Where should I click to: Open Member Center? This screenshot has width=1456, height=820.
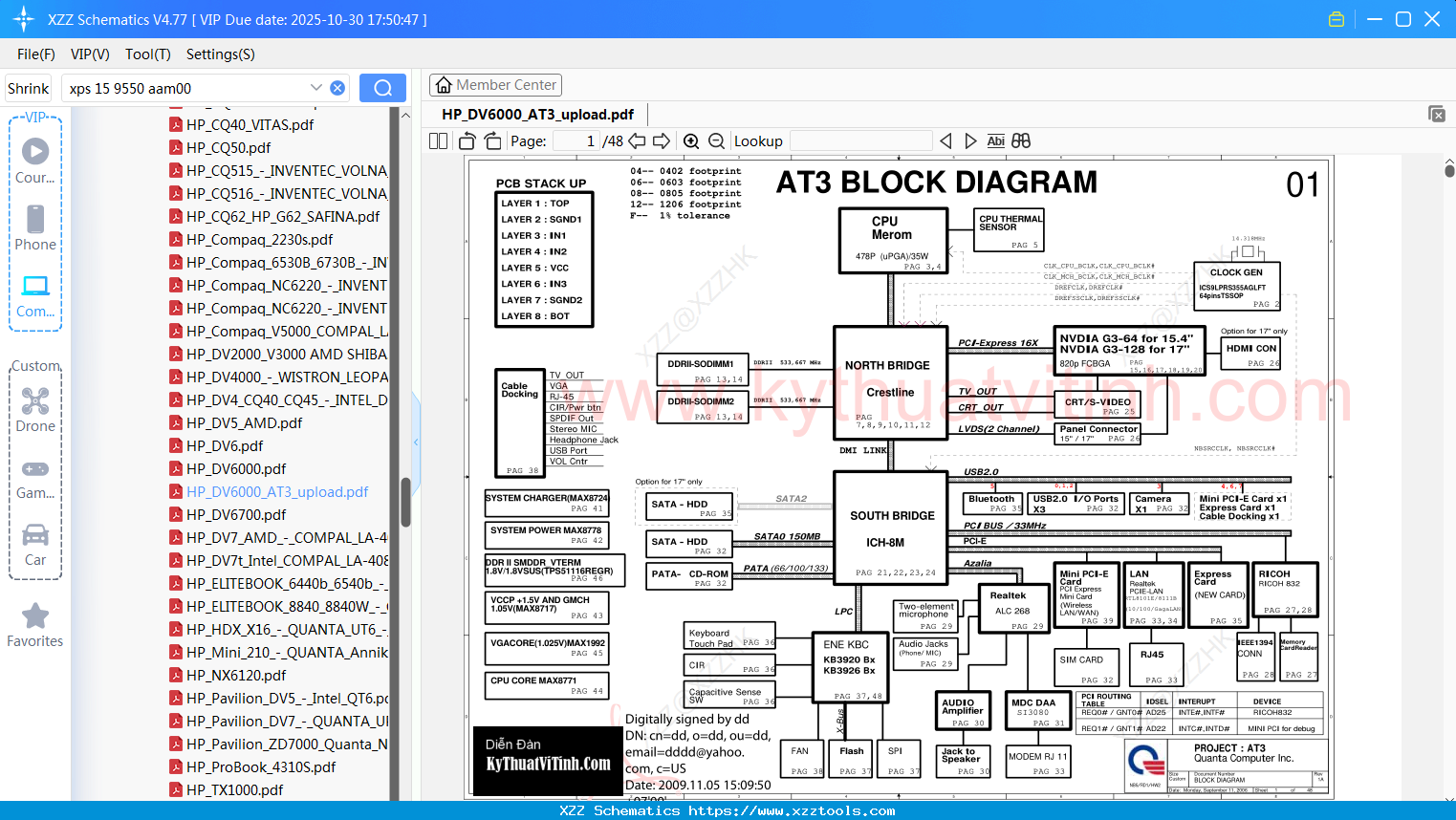[x=495, y=85]
